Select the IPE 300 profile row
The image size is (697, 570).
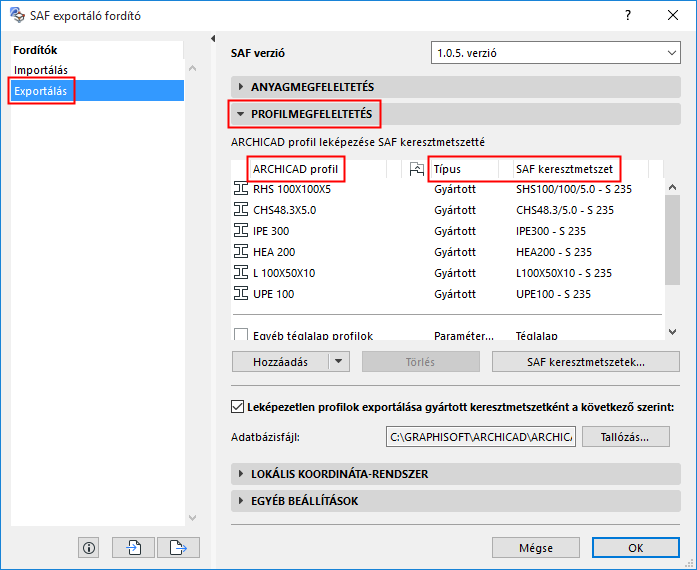tap(448, 230)
